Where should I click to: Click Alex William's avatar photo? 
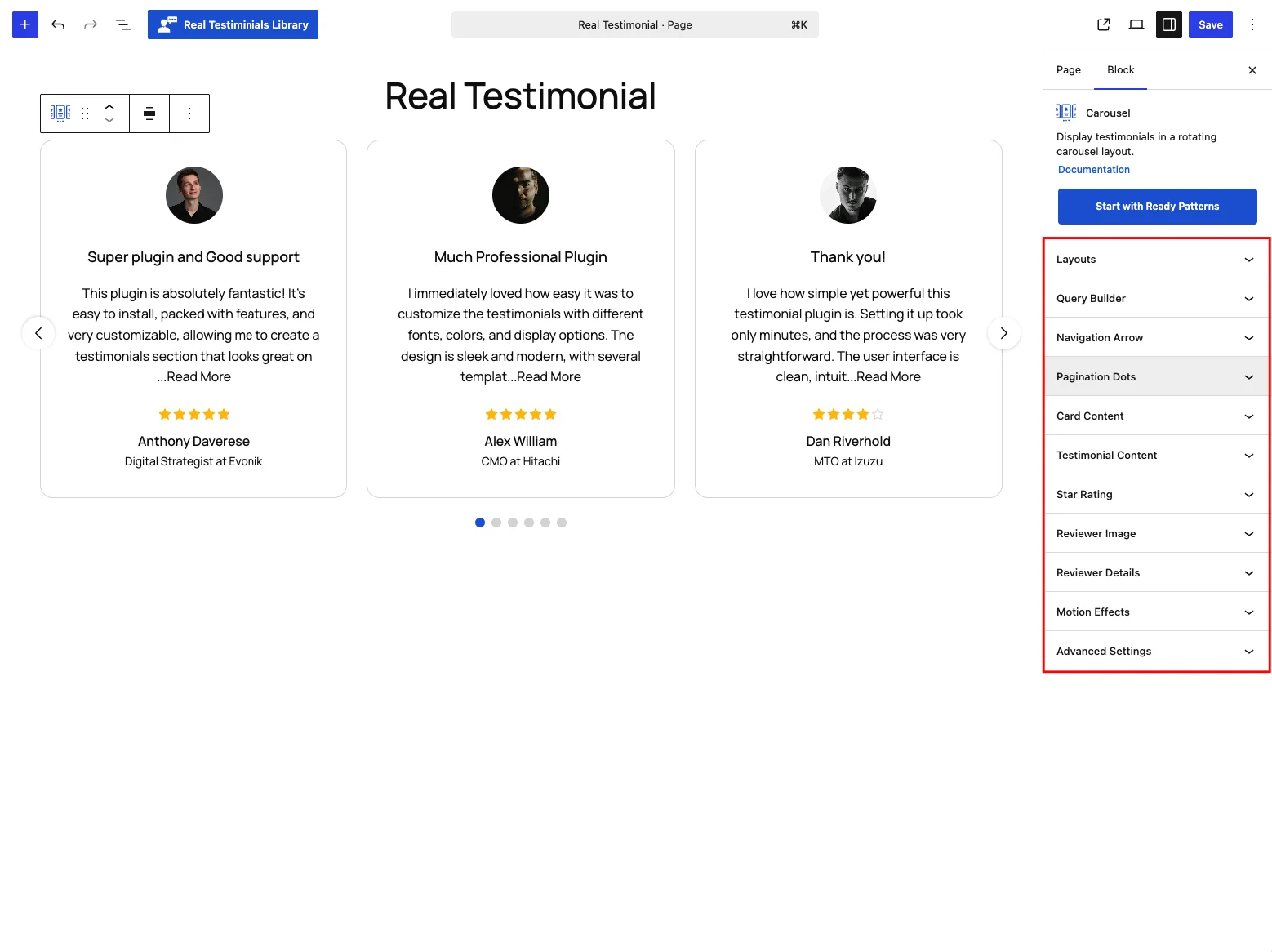[521, 195]
